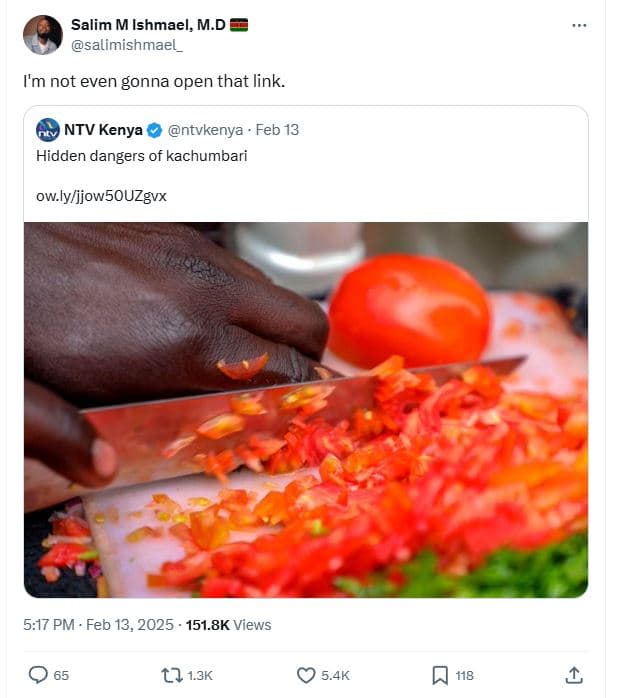Open the chopped tomatoes kachumbari image
The image size is (619, 698).
305,409
